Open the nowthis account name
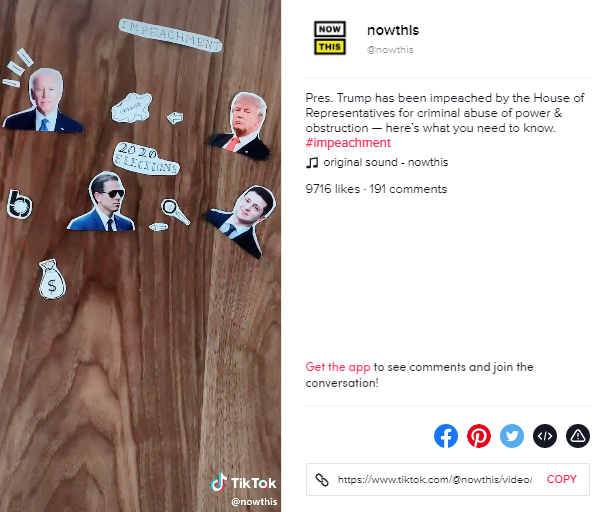The image size is (611, 512). [x=393, y=30]
